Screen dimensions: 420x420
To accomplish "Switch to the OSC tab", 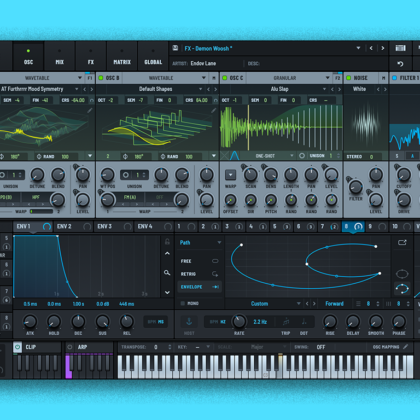I will click(x=28, y=57).
